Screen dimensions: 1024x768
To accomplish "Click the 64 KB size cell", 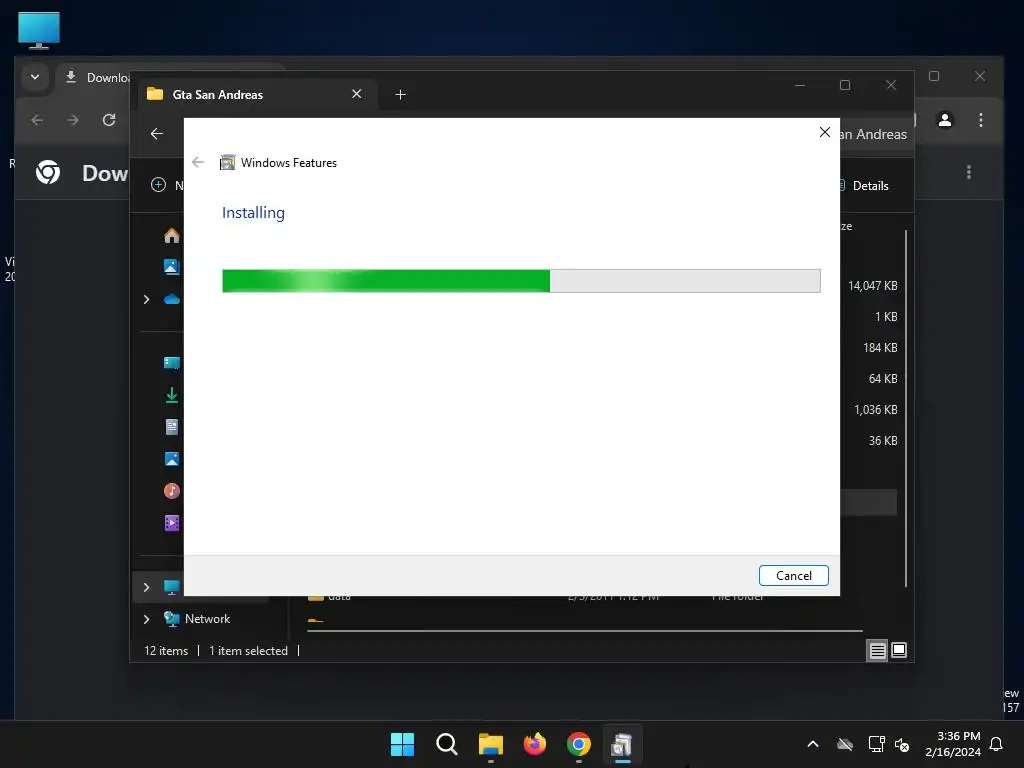I will [x=883, y=379].
